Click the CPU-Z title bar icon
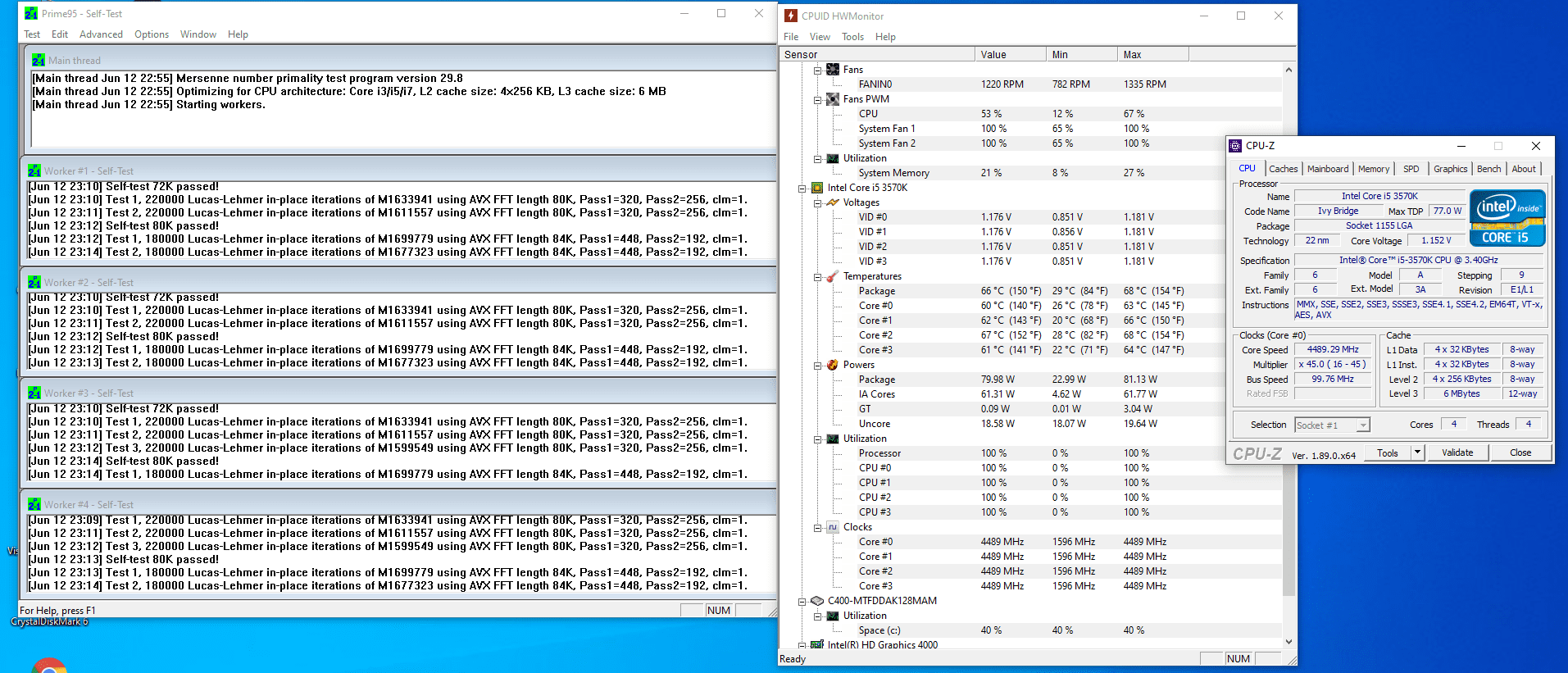Viewport: 1568px width, 673px height. pyautogui.click(x=1235, y=146)
